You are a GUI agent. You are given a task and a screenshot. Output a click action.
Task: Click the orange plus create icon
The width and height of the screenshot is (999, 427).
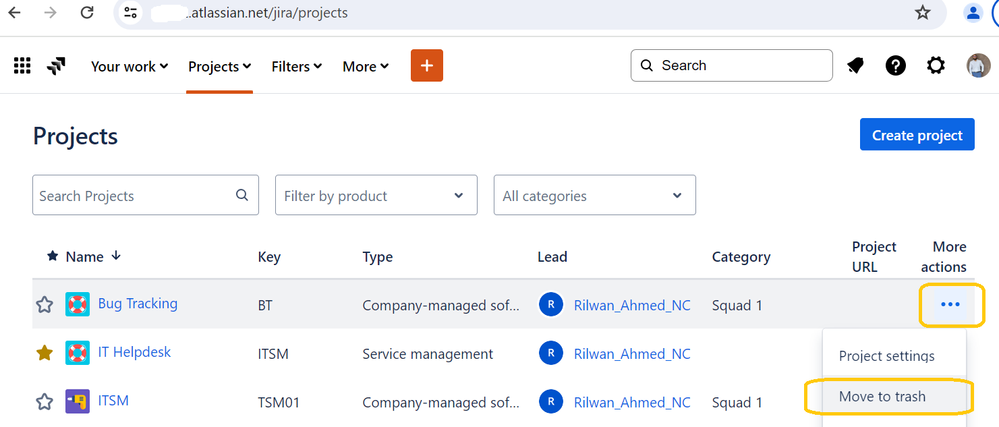pyautogui.click(x=427, y=66)
